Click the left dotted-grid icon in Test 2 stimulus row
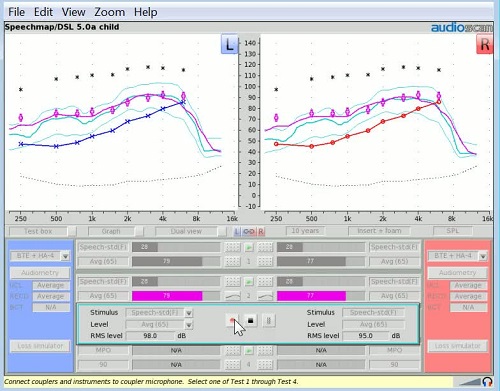 pos(233,282)
